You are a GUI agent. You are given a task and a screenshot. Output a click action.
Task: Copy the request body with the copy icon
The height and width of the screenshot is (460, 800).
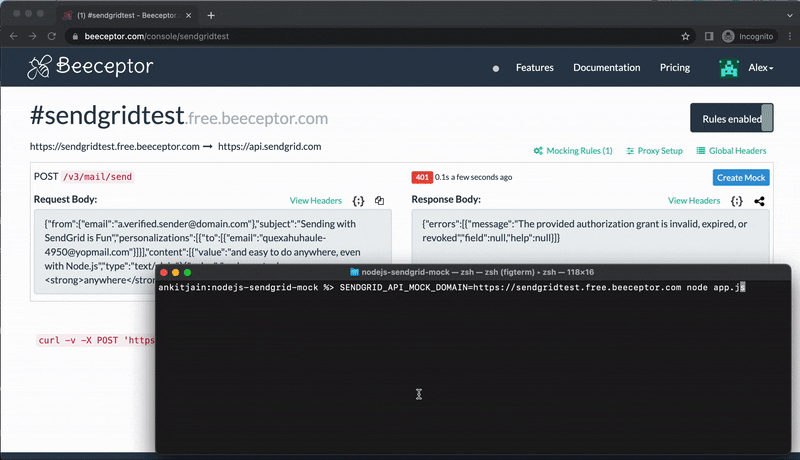coord(379,200)
